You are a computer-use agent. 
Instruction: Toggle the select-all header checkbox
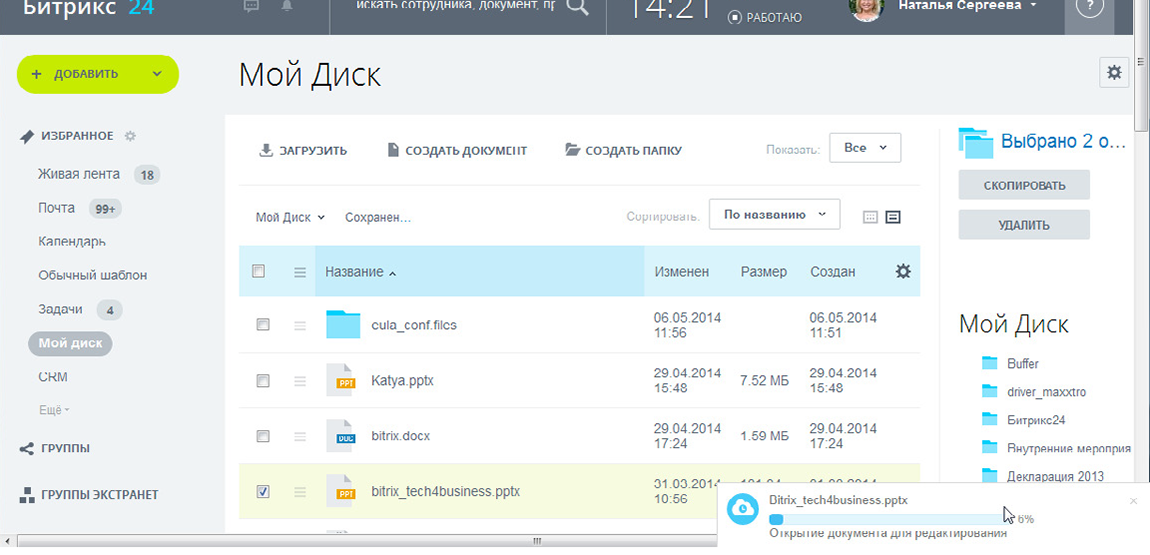[259, 271]
